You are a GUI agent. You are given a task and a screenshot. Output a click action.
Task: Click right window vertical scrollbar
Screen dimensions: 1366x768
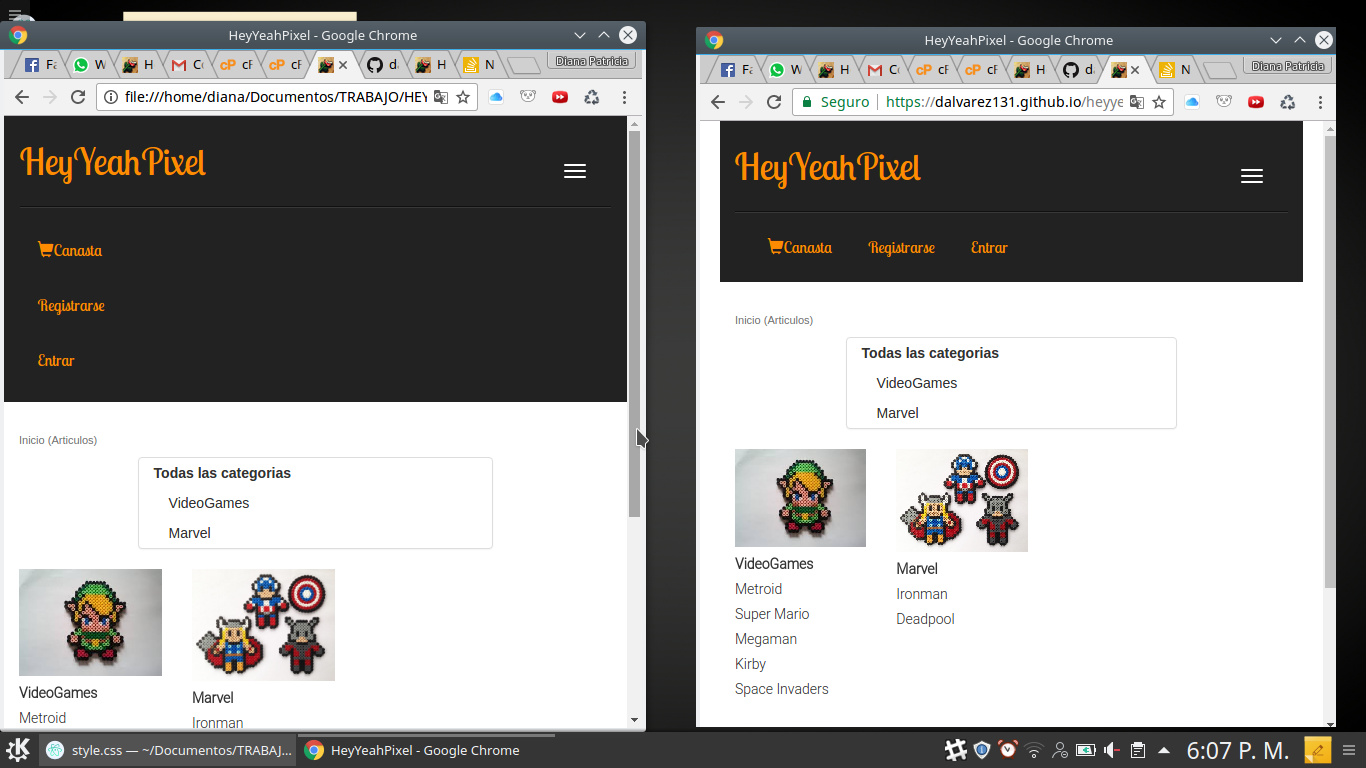coord(1330,362)
